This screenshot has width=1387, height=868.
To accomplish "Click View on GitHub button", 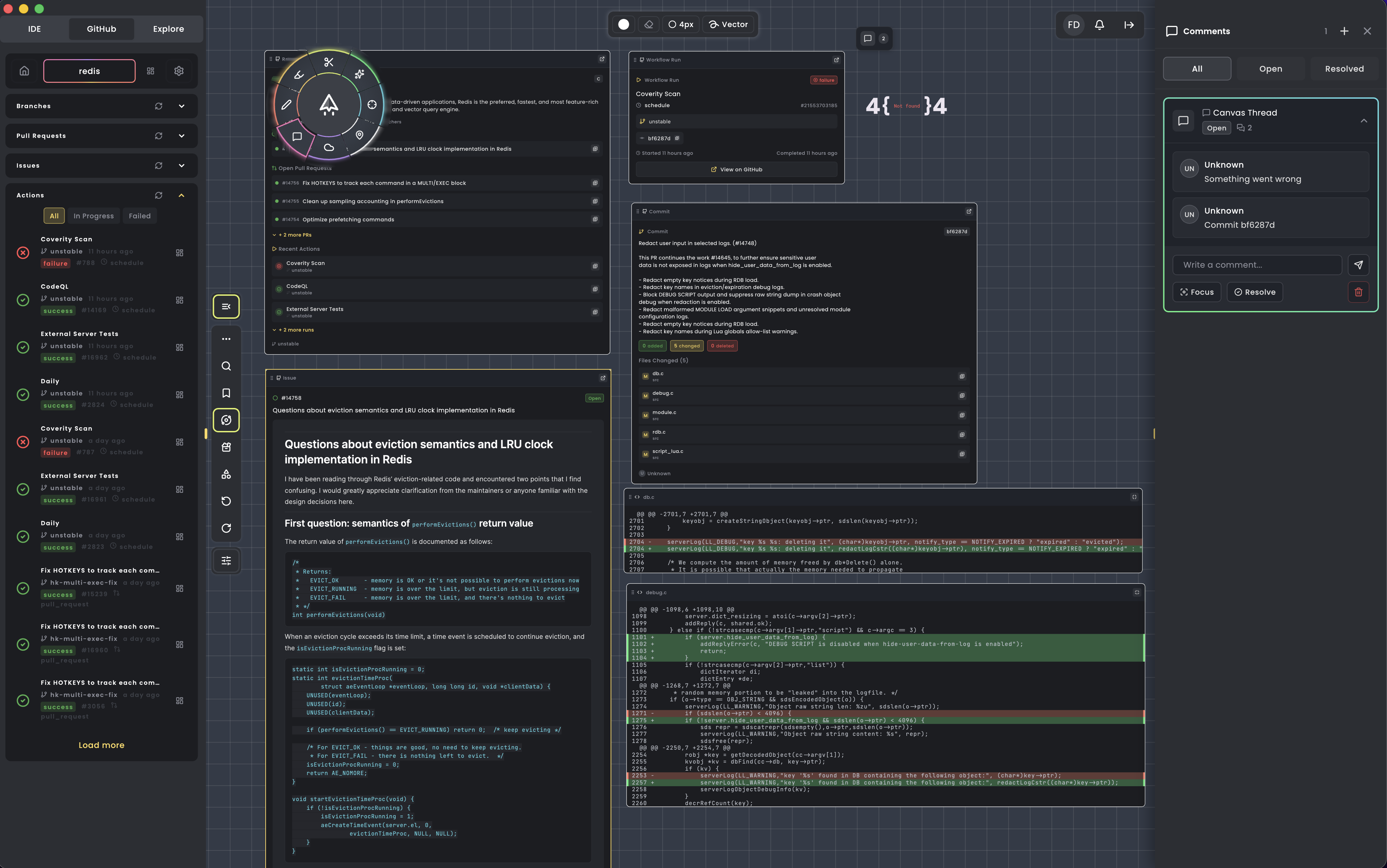I will [x=736, y=169].
